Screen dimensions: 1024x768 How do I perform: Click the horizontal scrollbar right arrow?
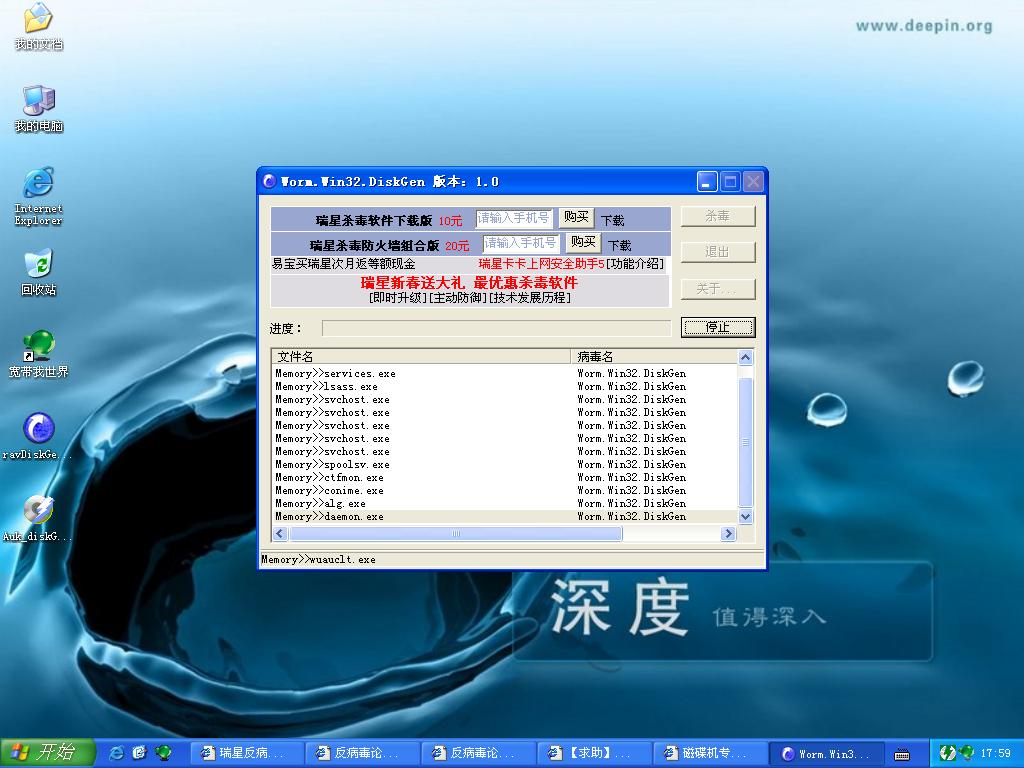[728, 534]
